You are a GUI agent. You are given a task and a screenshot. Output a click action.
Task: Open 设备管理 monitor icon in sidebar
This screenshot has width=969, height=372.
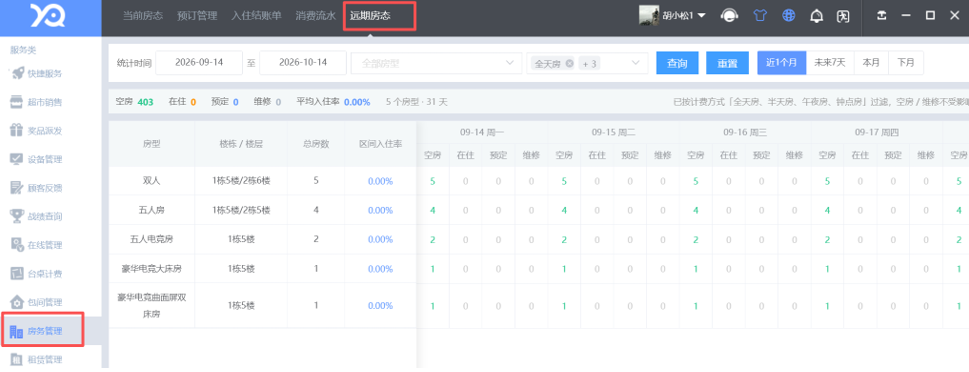point(17,159)
